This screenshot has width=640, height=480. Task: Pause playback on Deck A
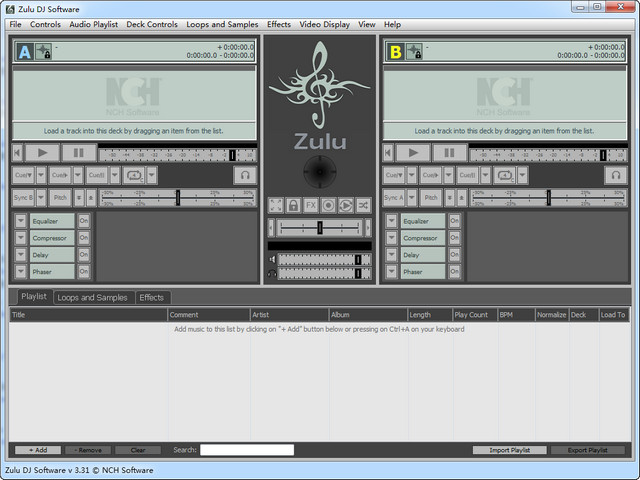[79, 153]
